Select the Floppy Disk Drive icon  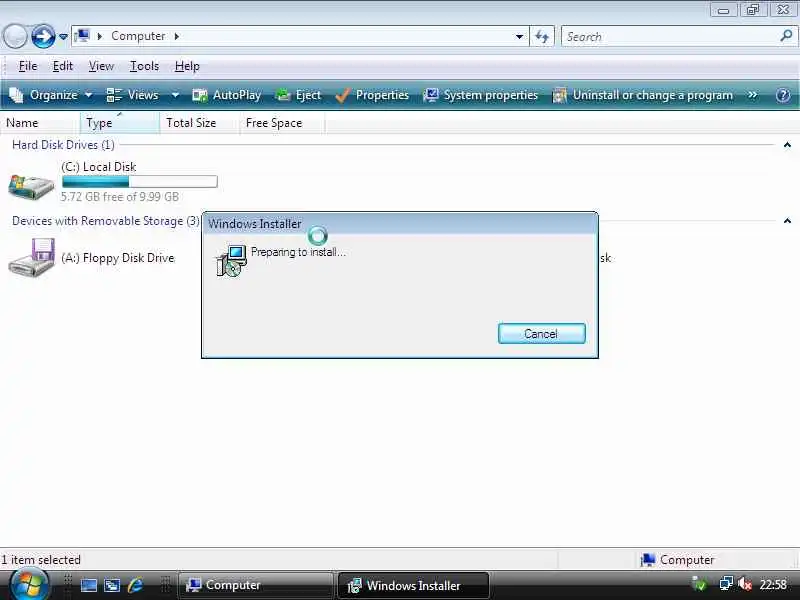[x=32, y=258]
